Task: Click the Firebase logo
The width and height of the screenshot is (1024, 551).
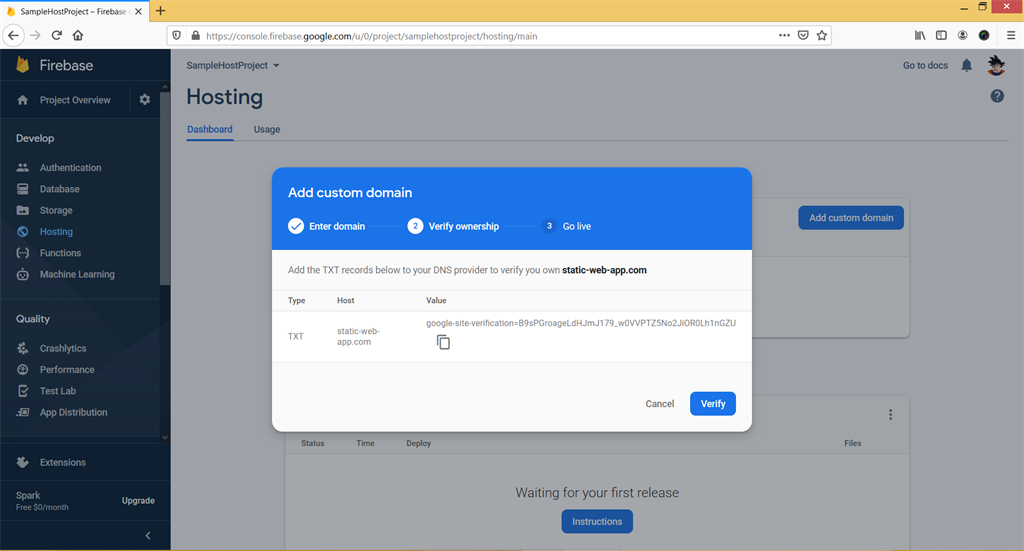Action: 54,65
